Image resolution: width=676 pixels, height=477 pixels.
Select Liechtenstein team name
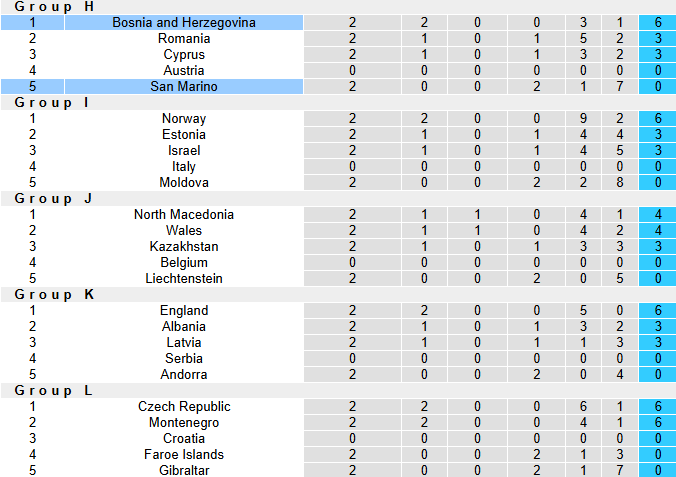click(x=184, y=278)
